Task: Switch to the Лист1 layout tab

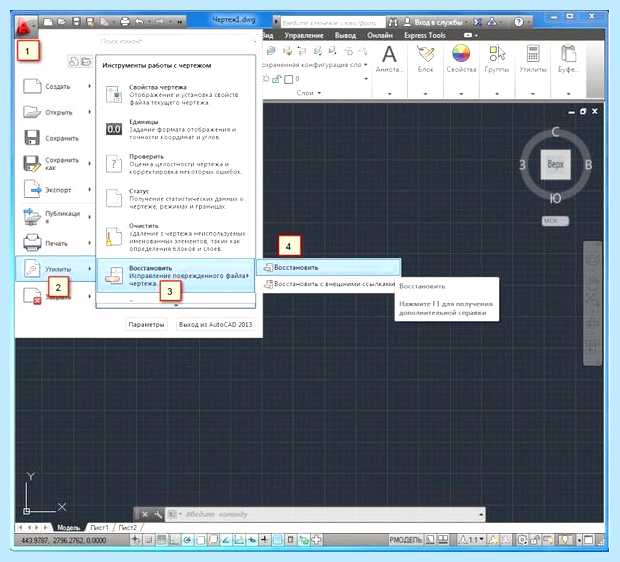Action: 99,527
